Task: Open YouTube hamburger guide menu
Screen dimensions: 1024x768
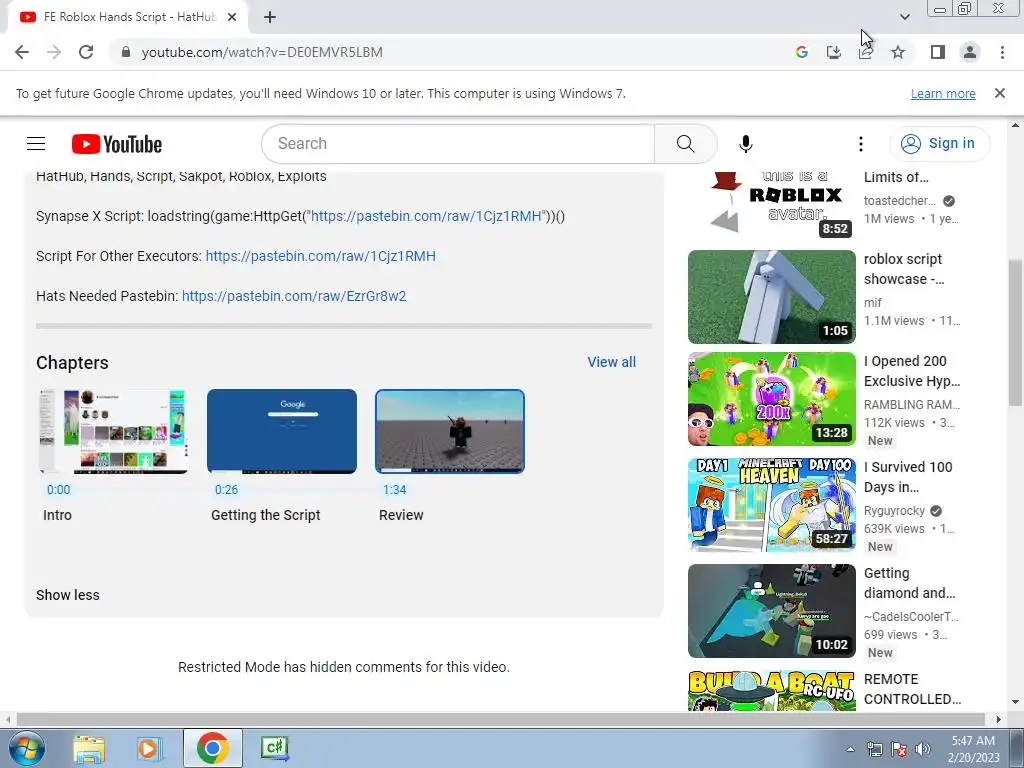Action: tap(36, 144)
